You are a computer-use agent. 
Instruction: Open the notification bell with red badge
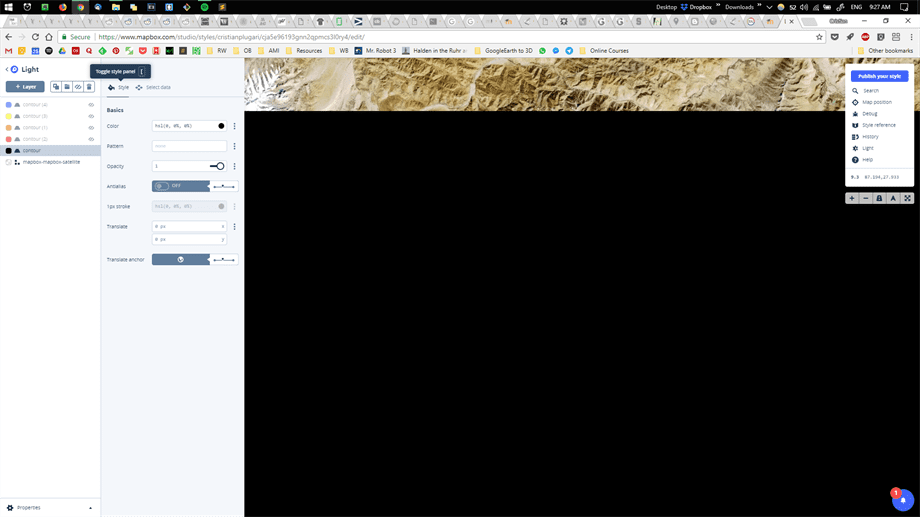[903, 500]
